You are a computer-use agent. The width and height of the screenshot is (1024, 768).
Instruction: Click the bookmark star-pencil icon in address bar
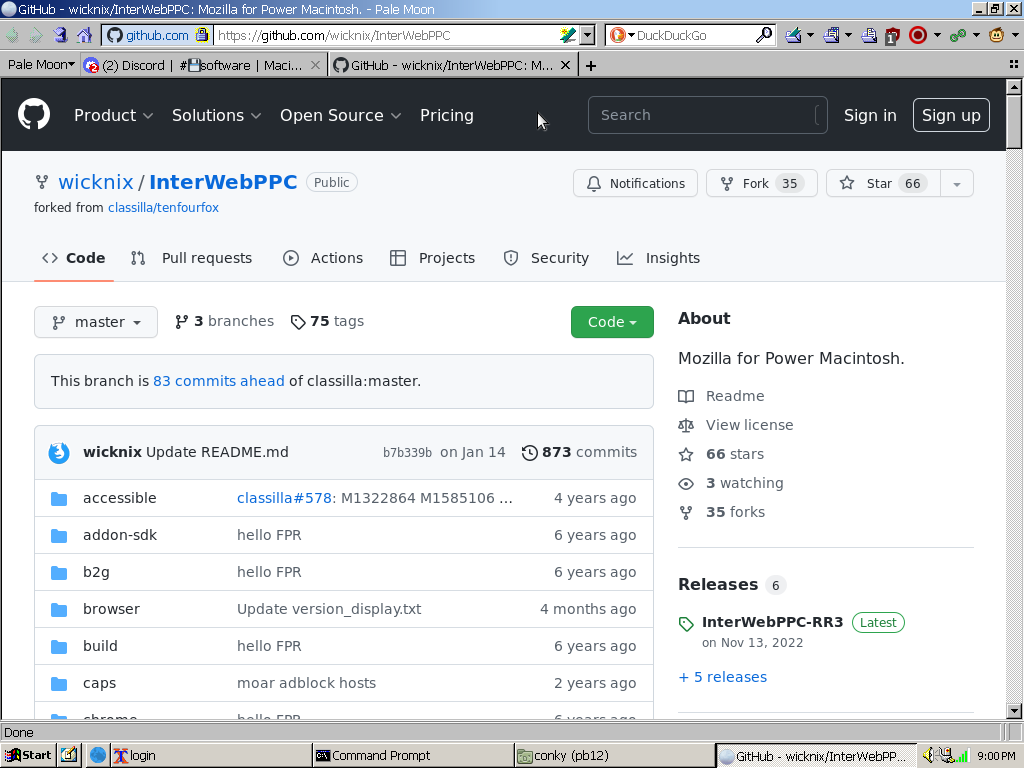click(568, 35)
